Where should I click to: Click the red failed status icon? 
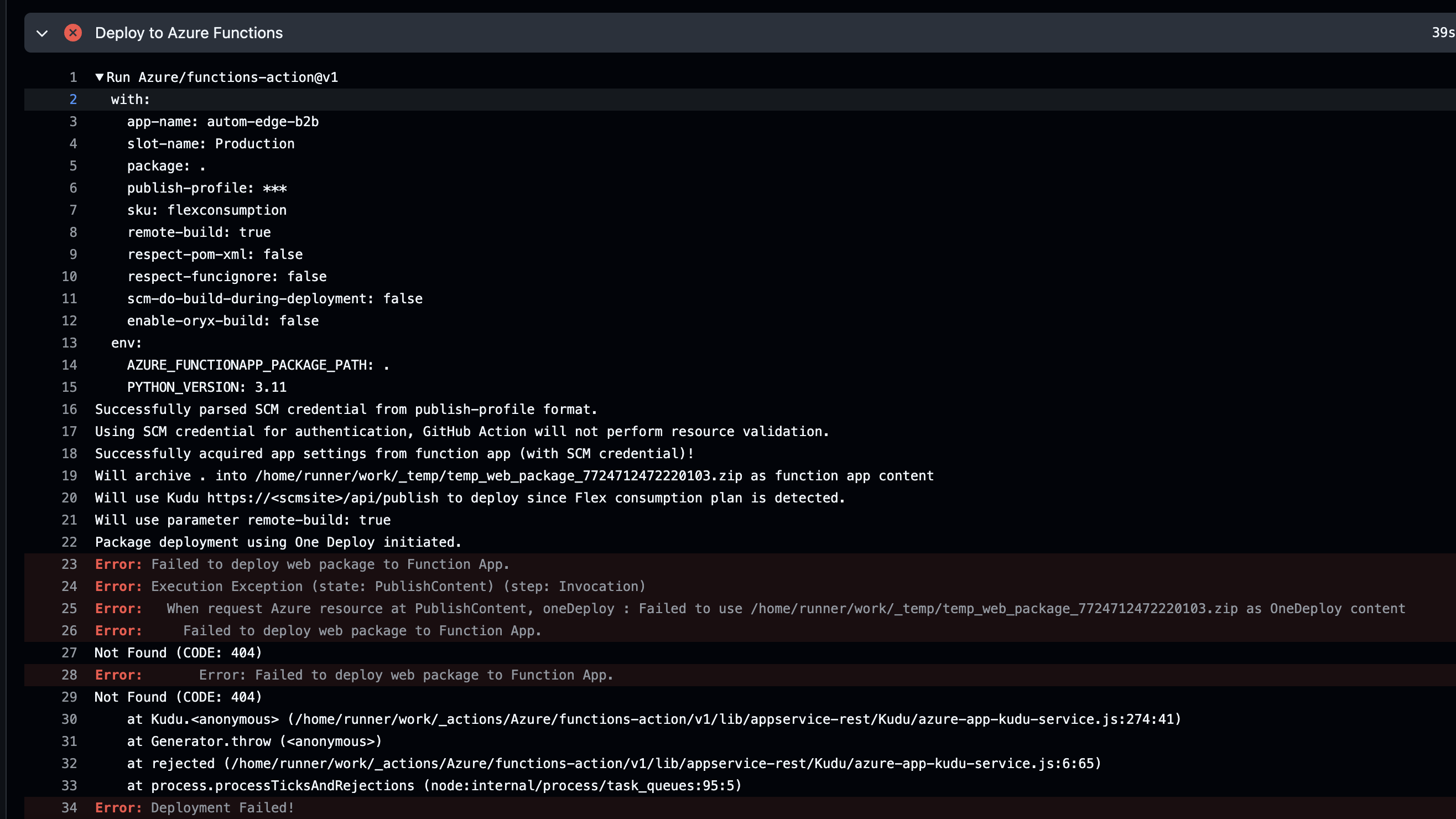[x=73, y=33]
